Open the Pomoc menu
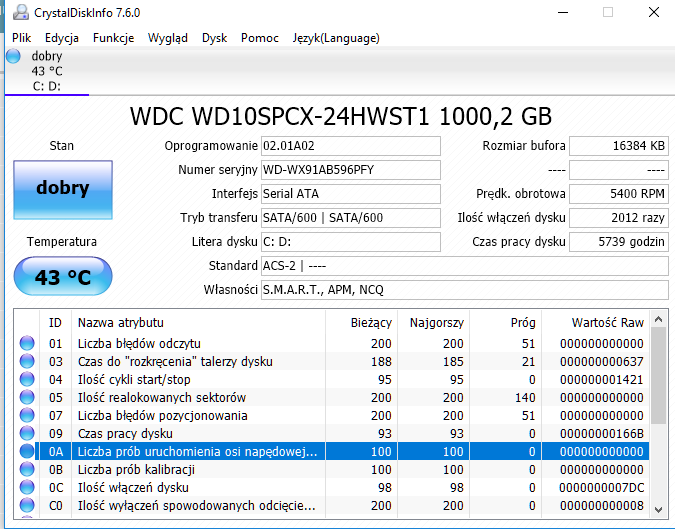 pyautogui.click(x=260, y=38)
